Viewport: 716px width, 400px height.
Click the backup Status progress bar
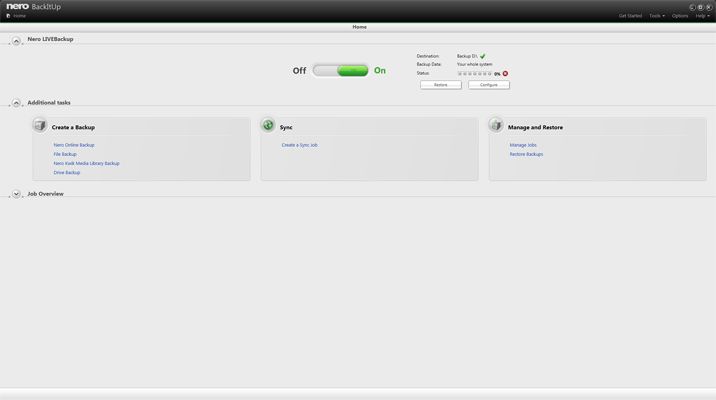tap(474, 74)
